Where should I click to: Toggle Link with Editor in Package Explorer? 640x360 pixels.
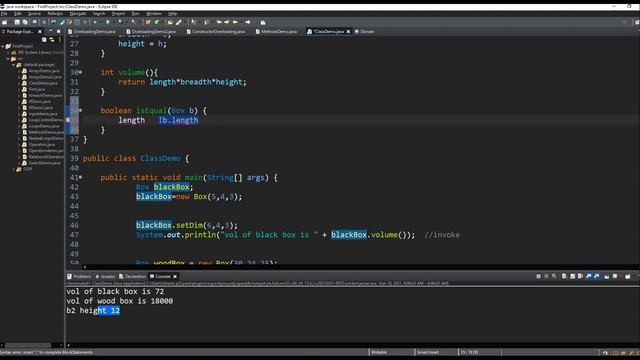[52, 40]
